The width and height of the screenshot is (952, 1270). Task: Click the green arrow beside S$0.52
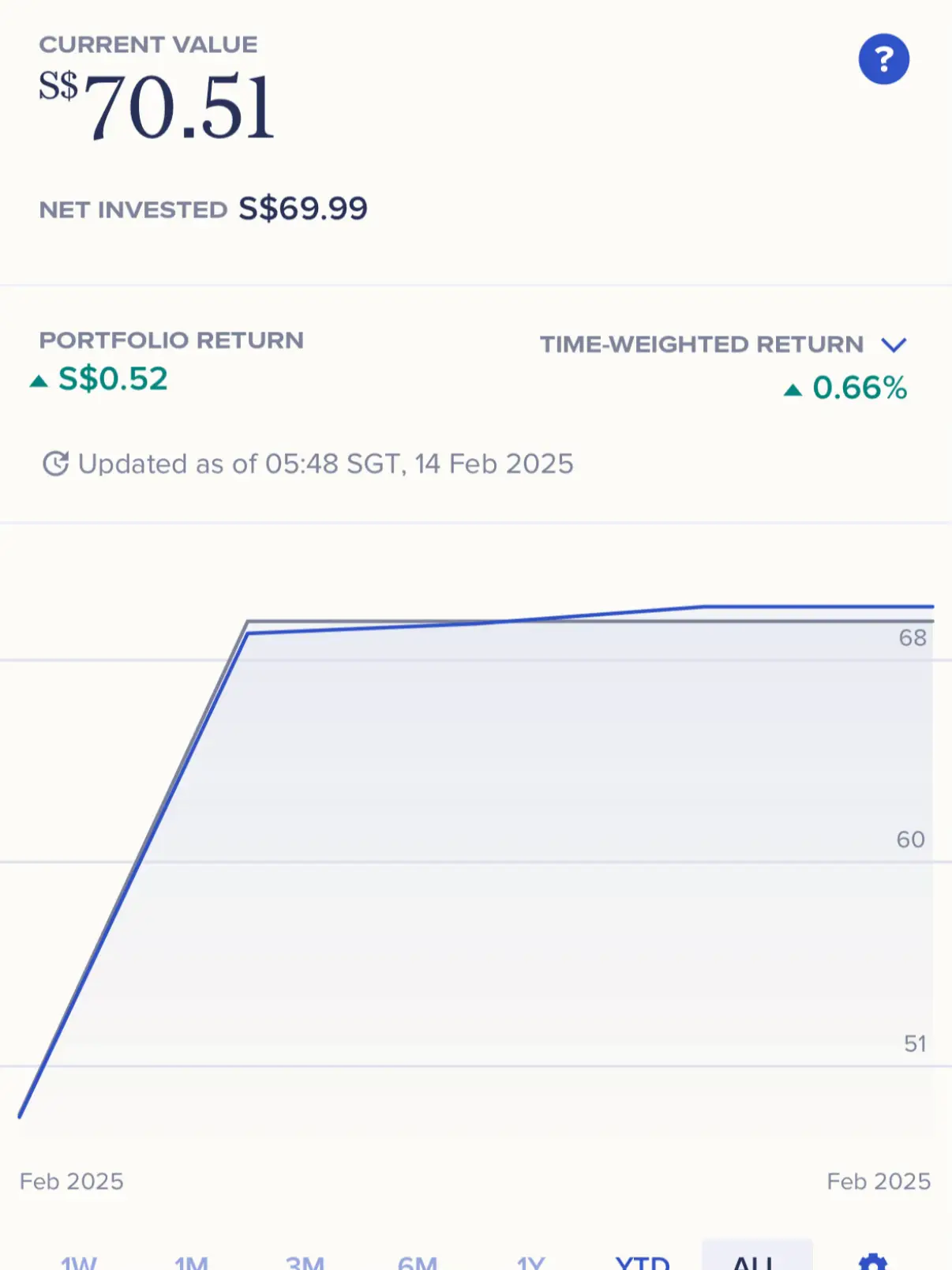[x=39, y=381]
